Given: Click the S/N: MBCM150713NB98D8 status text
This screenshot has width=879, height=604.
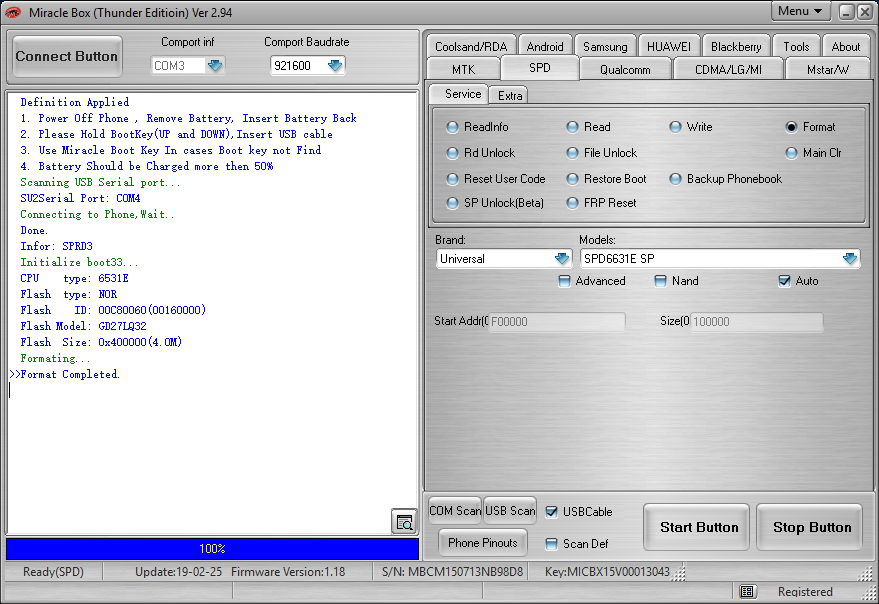Looking at the screenshot, I should pos(452,571).
